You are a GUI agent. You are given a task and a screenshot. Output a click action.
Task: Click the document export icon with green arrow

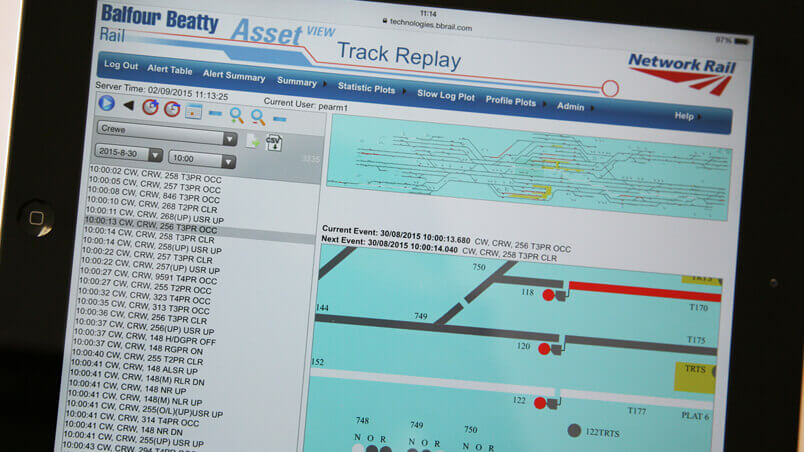click(252, 141)
